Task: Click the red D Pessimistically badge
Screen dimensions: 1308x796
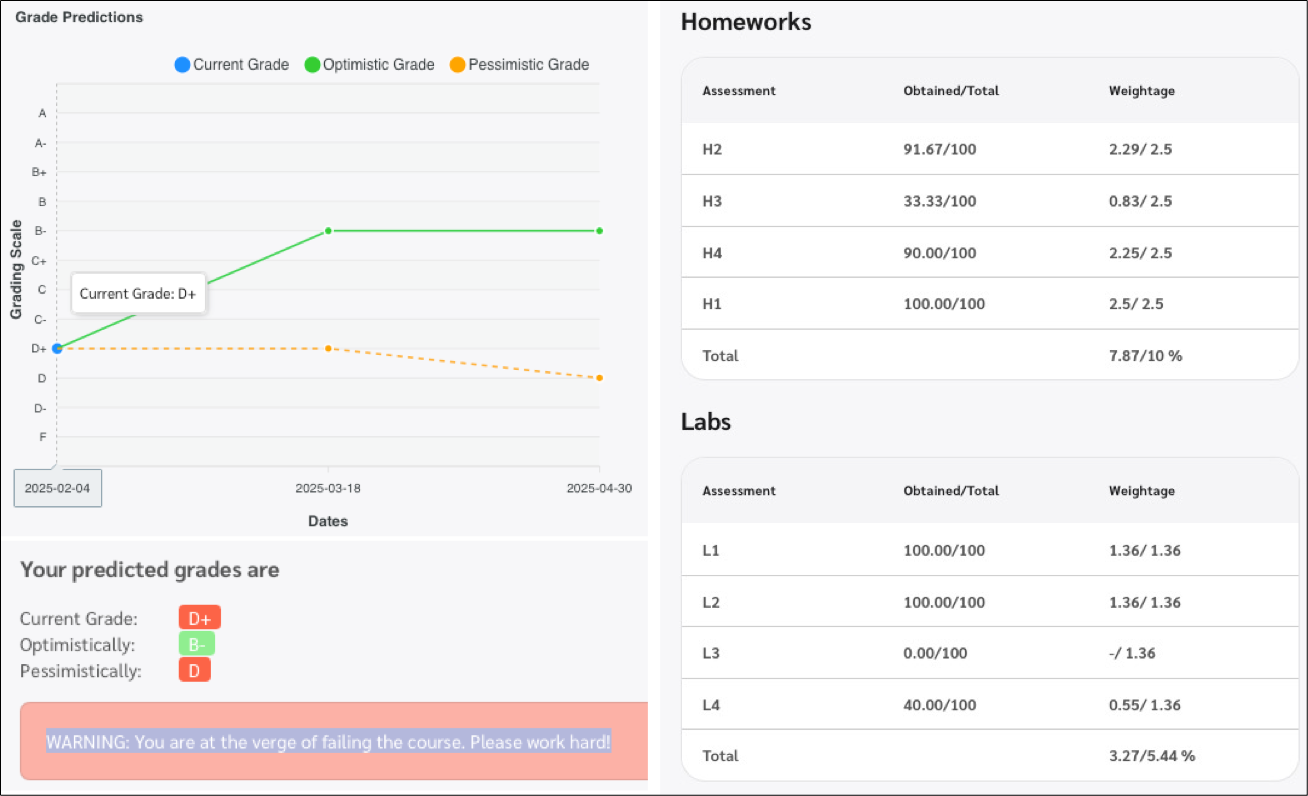Action: tap(194, 671)
